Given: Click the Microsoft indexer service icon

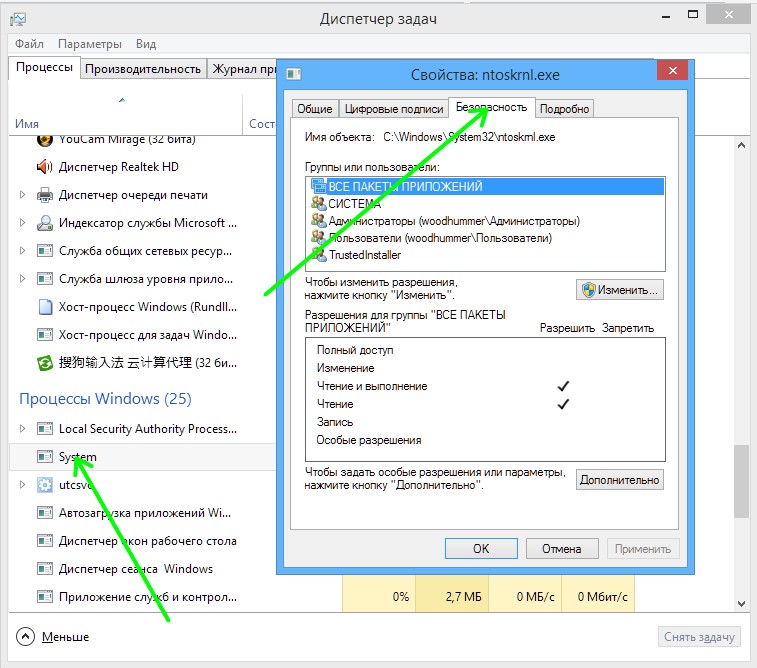Looking at the screenshot, I should click(x=45, y=223).
